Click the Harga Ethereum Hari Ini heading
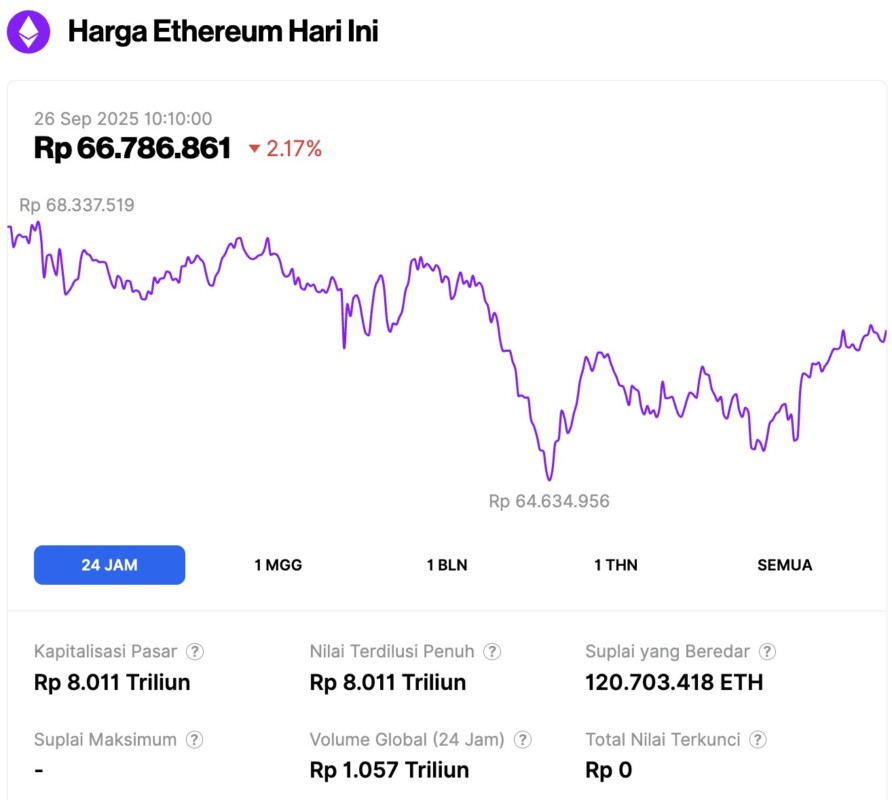892x800 pixels. (225, 31)
